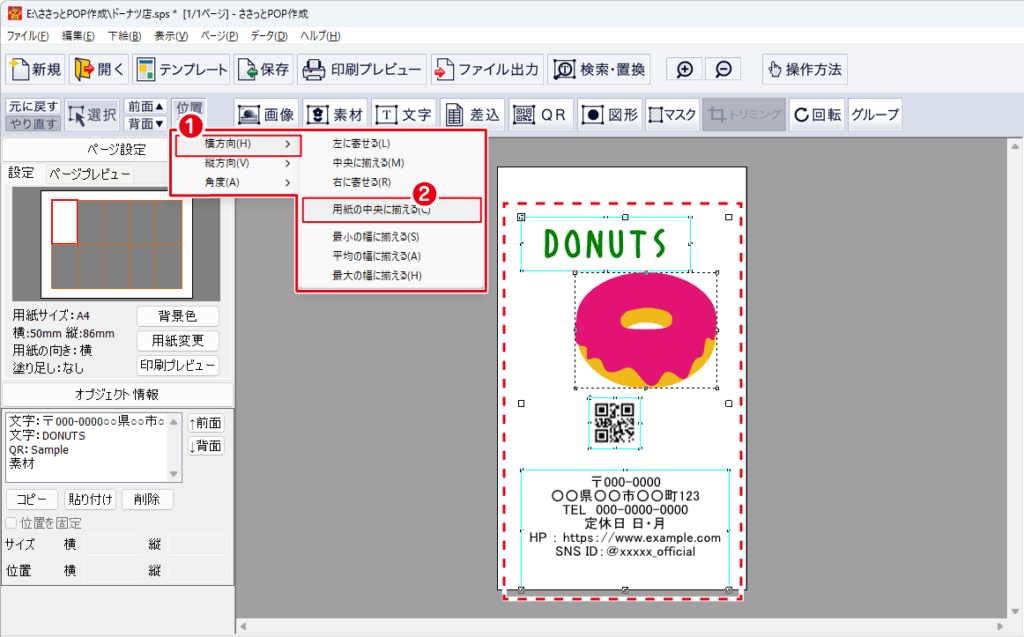1024x637 pixels.
Task: Open the ファイル(F) menu
Action: [28, 36]
